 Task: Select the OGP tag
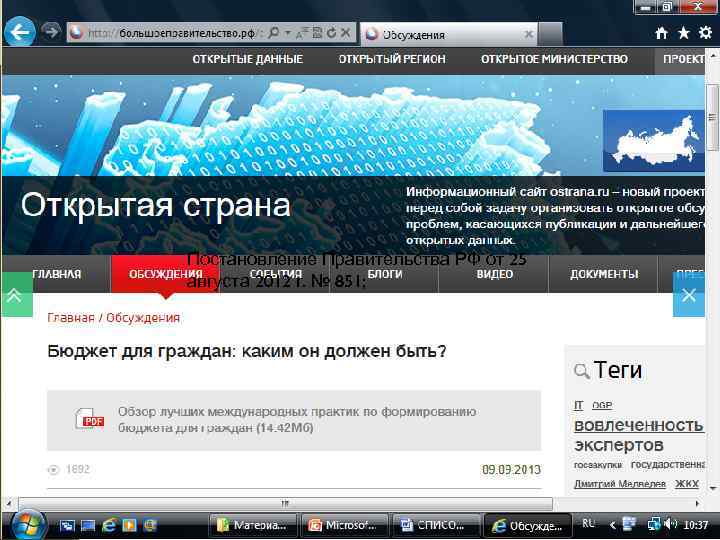602,405
